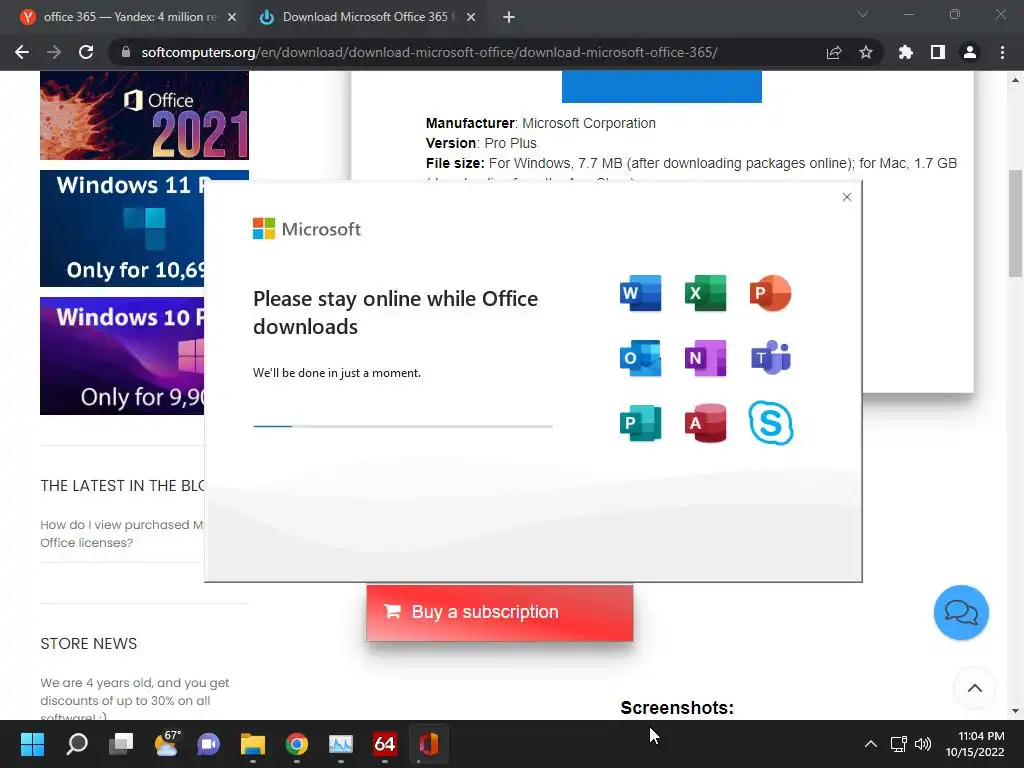Open the network status tray icon
The width and height of the screenshot is (1024, 768).
point(899,744)
